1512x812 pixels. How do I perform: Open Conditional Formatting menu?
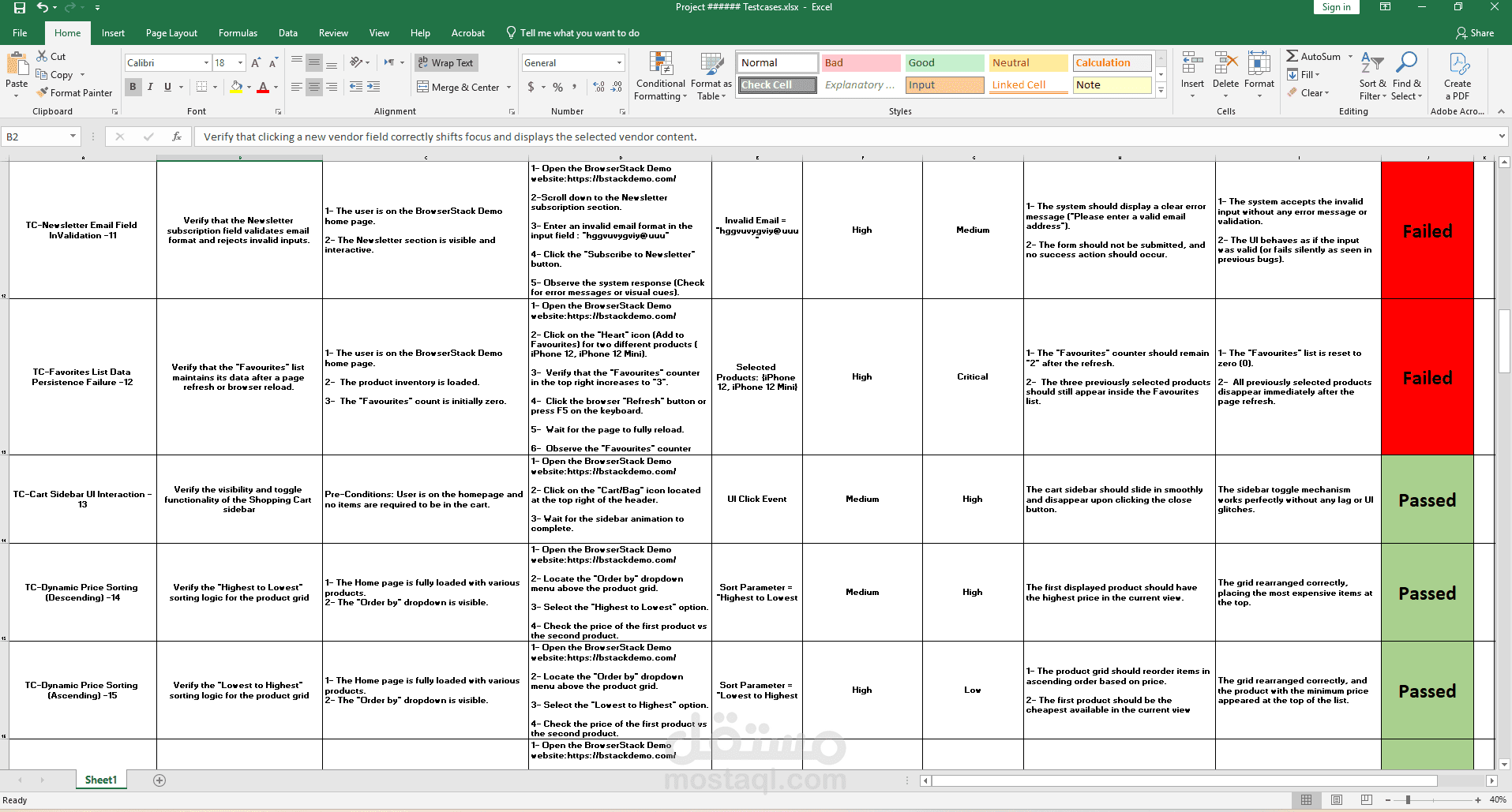(660, 77)
